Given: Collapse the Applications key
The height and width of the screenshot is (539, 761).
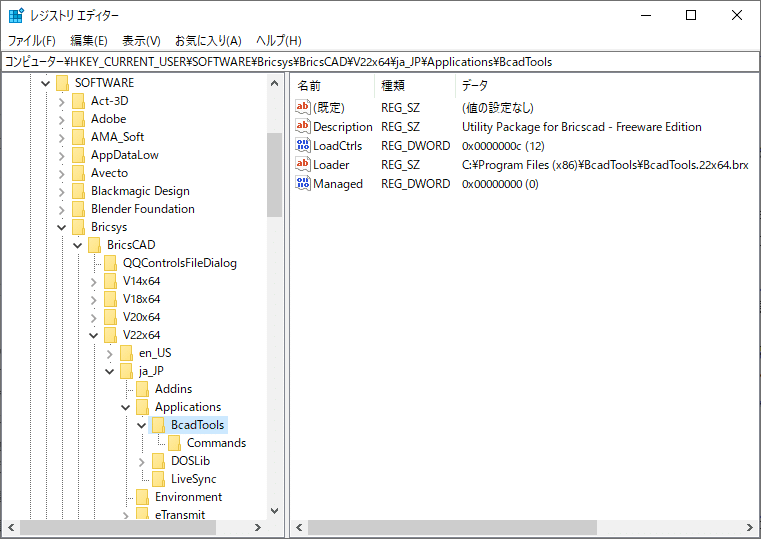Looking at the screenshot, I should (x=126, y=407).
